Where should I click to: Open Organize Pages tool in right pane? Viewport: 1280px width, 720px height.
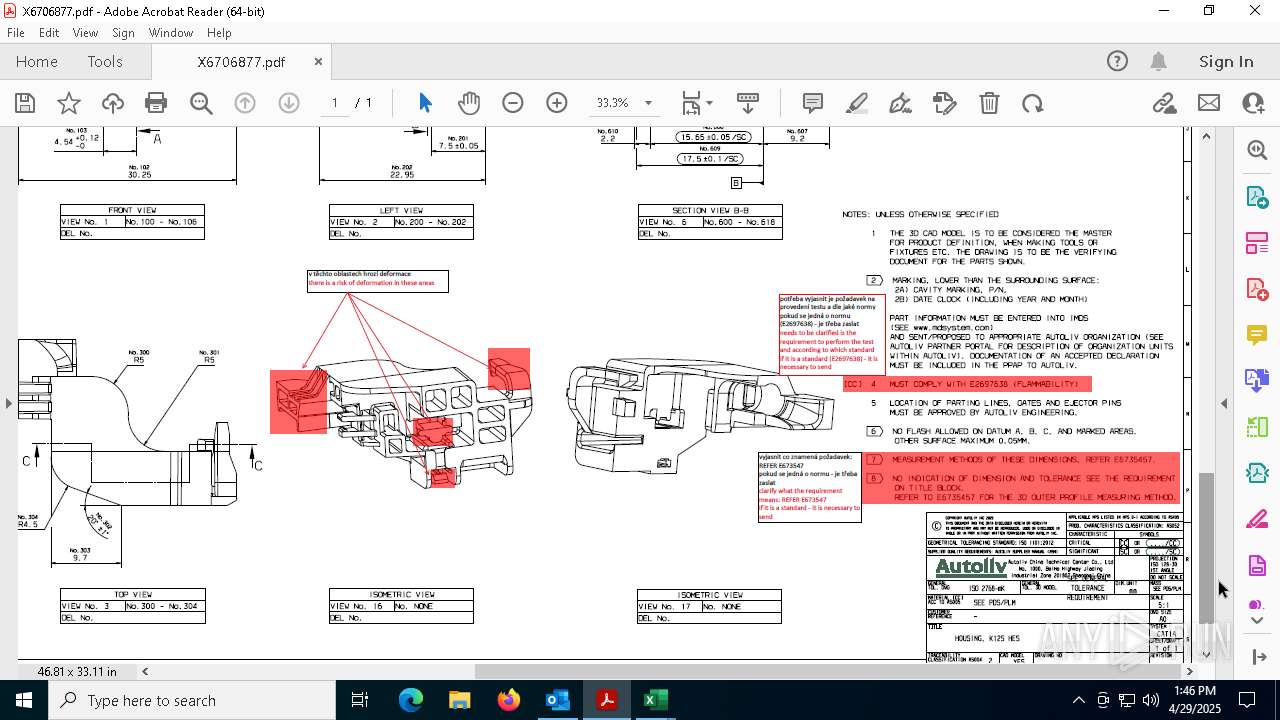pos(1257,242)
